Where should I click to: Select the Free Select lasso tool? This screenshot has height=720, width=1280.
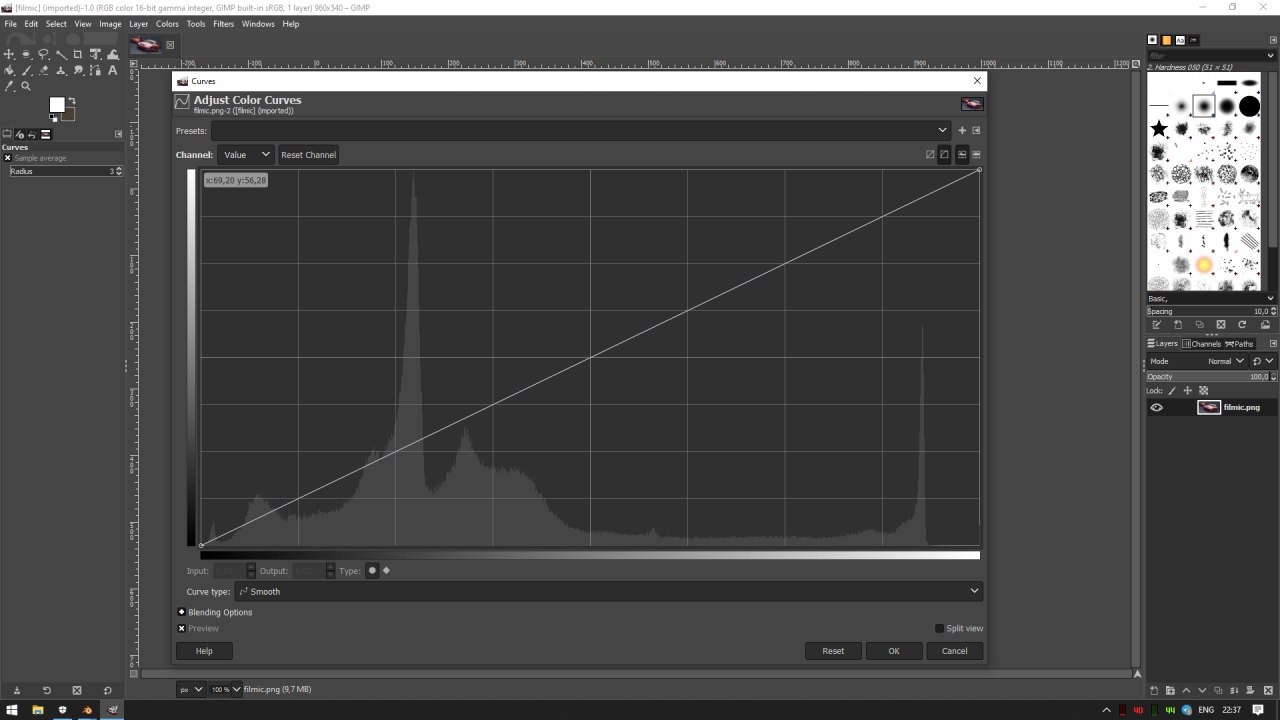point(43,54)
